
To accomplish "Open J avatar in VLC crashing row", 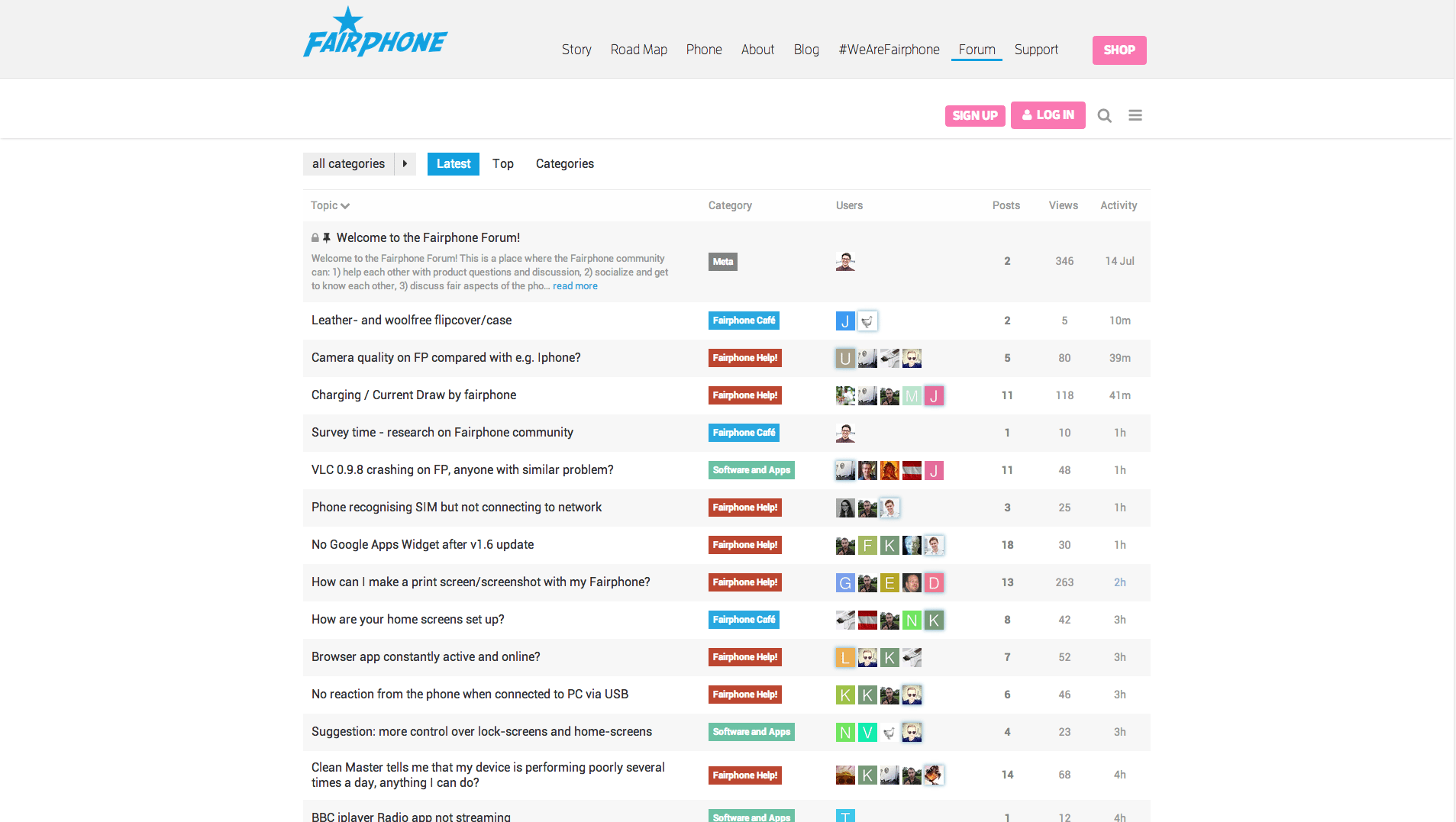I will pyautogui.click(x=934, y=471).
